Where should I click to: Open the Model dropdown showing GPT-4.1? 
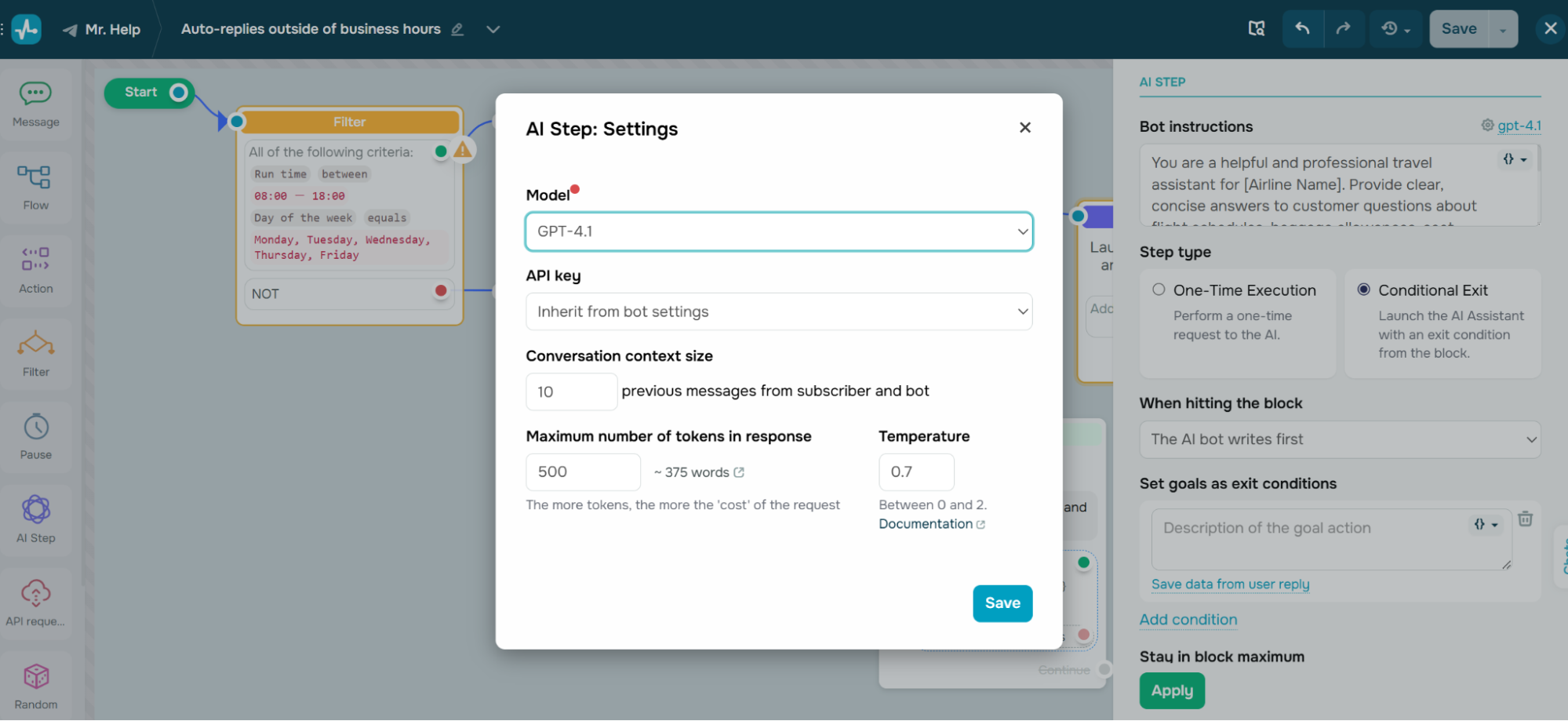click(778, 231)
